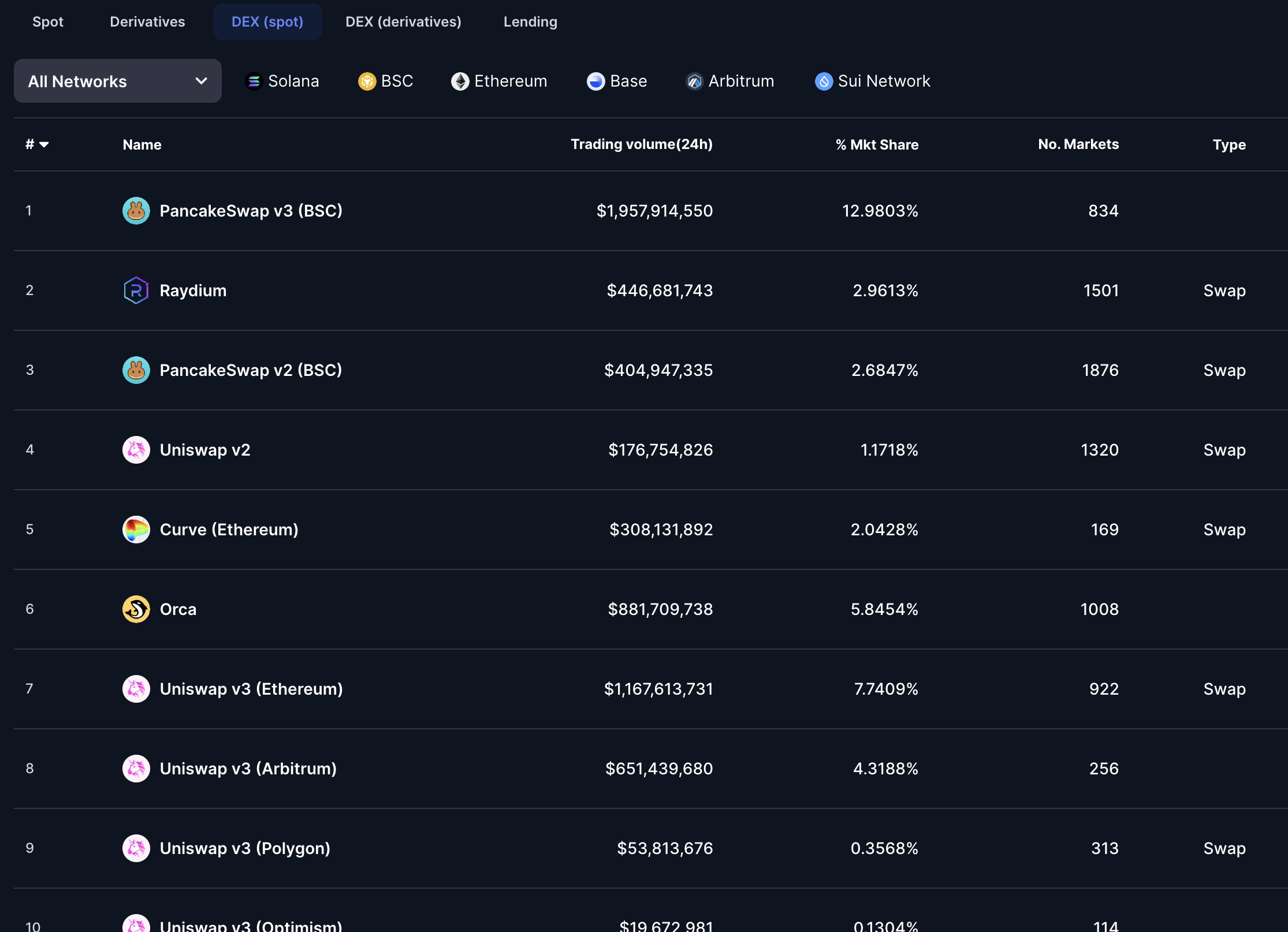Click the Orca whale logo
Screen dimensions: 1288x932
coord(136,609)
